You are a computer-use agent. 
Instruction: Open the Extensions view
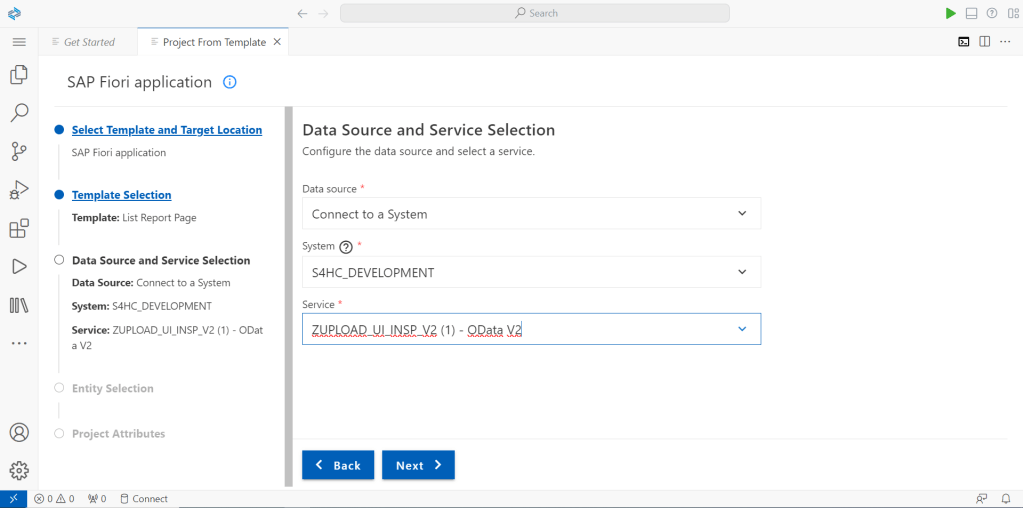tap(18, 229)
